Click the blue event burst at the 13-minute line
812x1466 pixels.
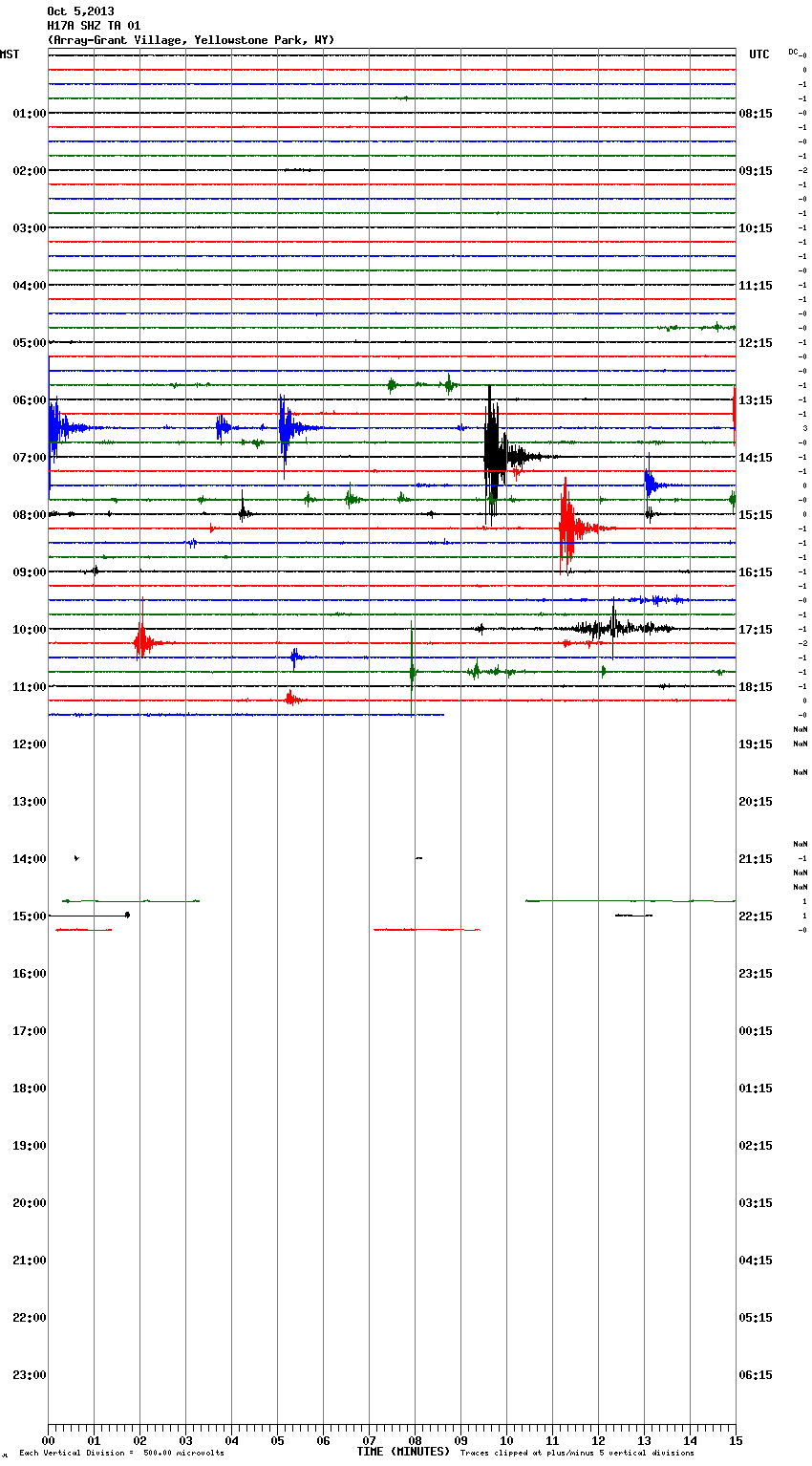tap(651, 485)
